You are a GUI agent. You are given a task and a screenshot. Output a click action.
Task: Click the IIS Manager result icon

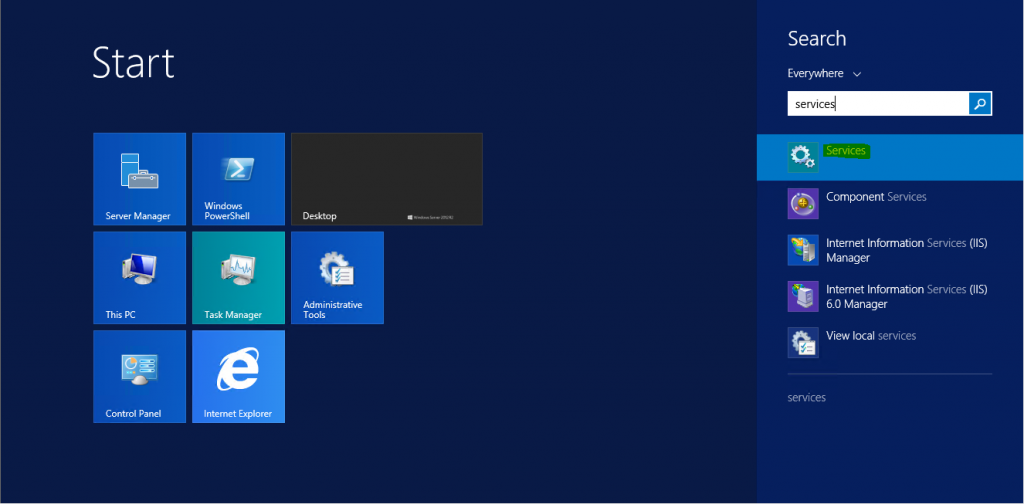click(803, 250)
